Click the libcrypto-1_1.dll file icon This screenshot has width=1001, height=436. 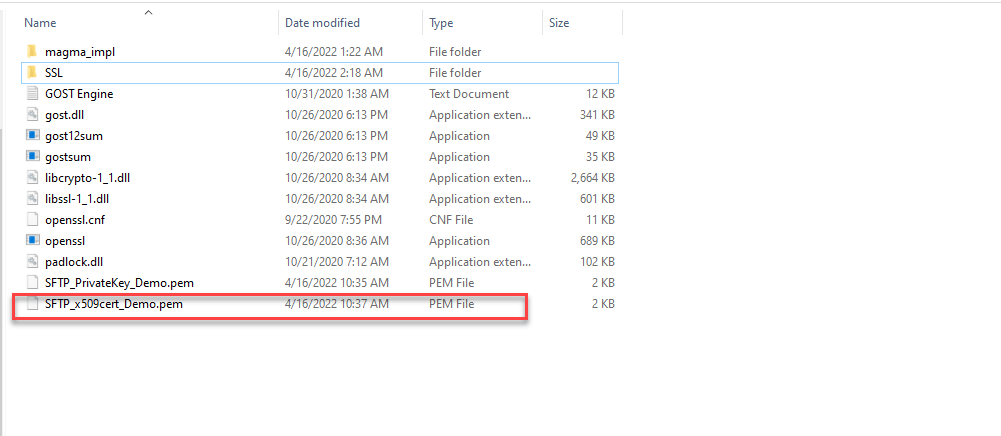point(32,177)
